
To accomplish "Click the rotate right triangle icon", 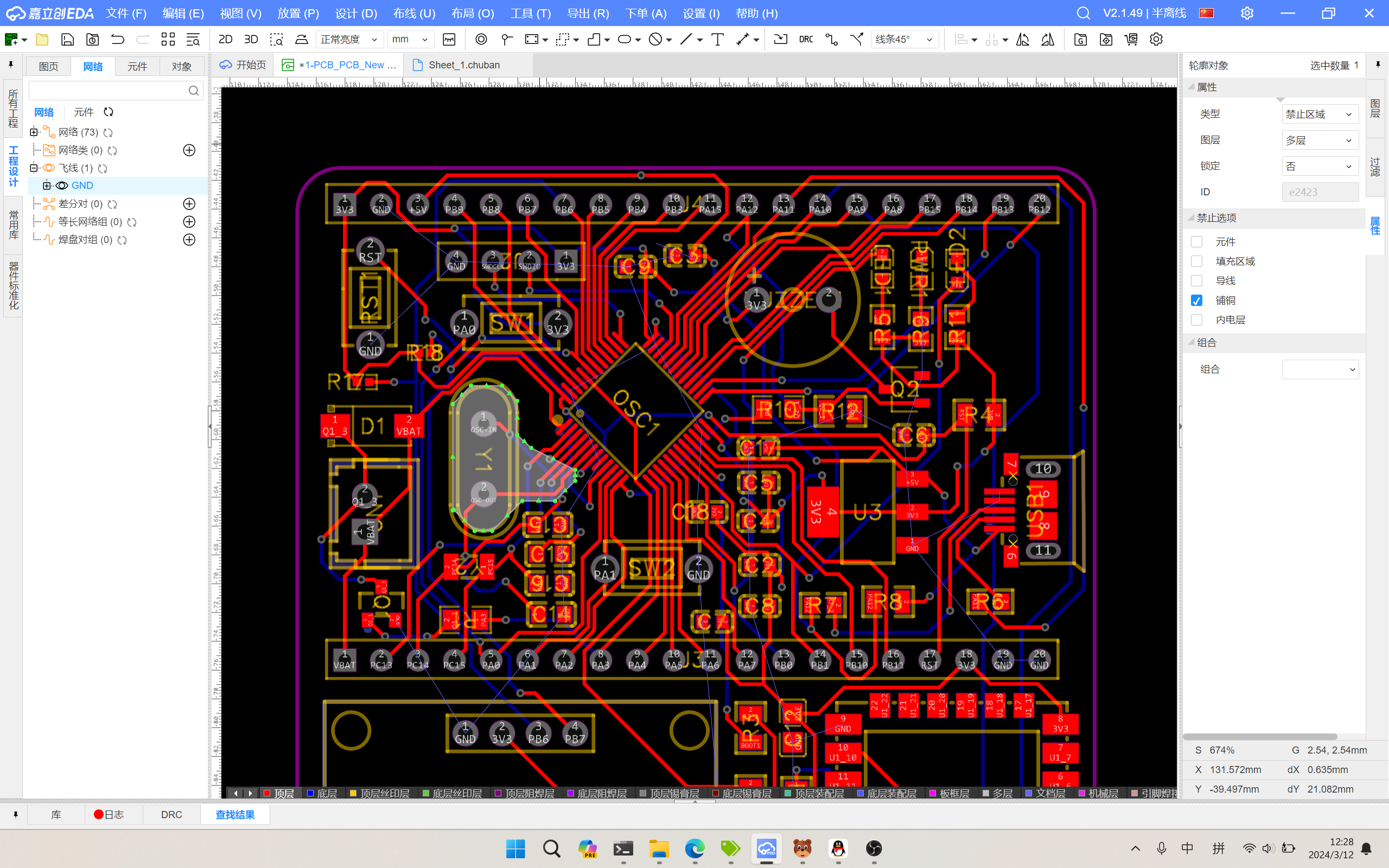I will point(1048,39).
